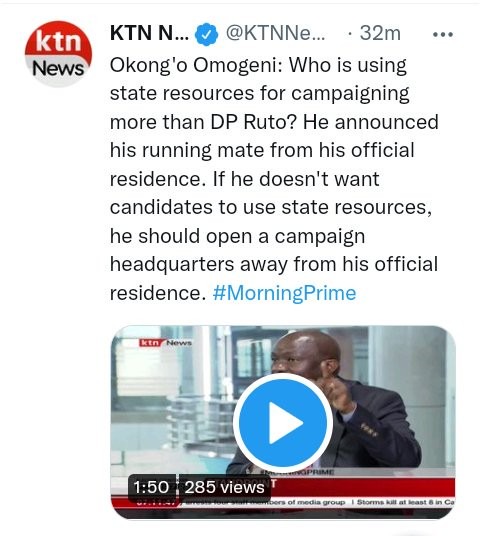The width and height of the screenshot is (480, 536).
Task: Click the blue verified badge
Action: [x=206, y=34]
